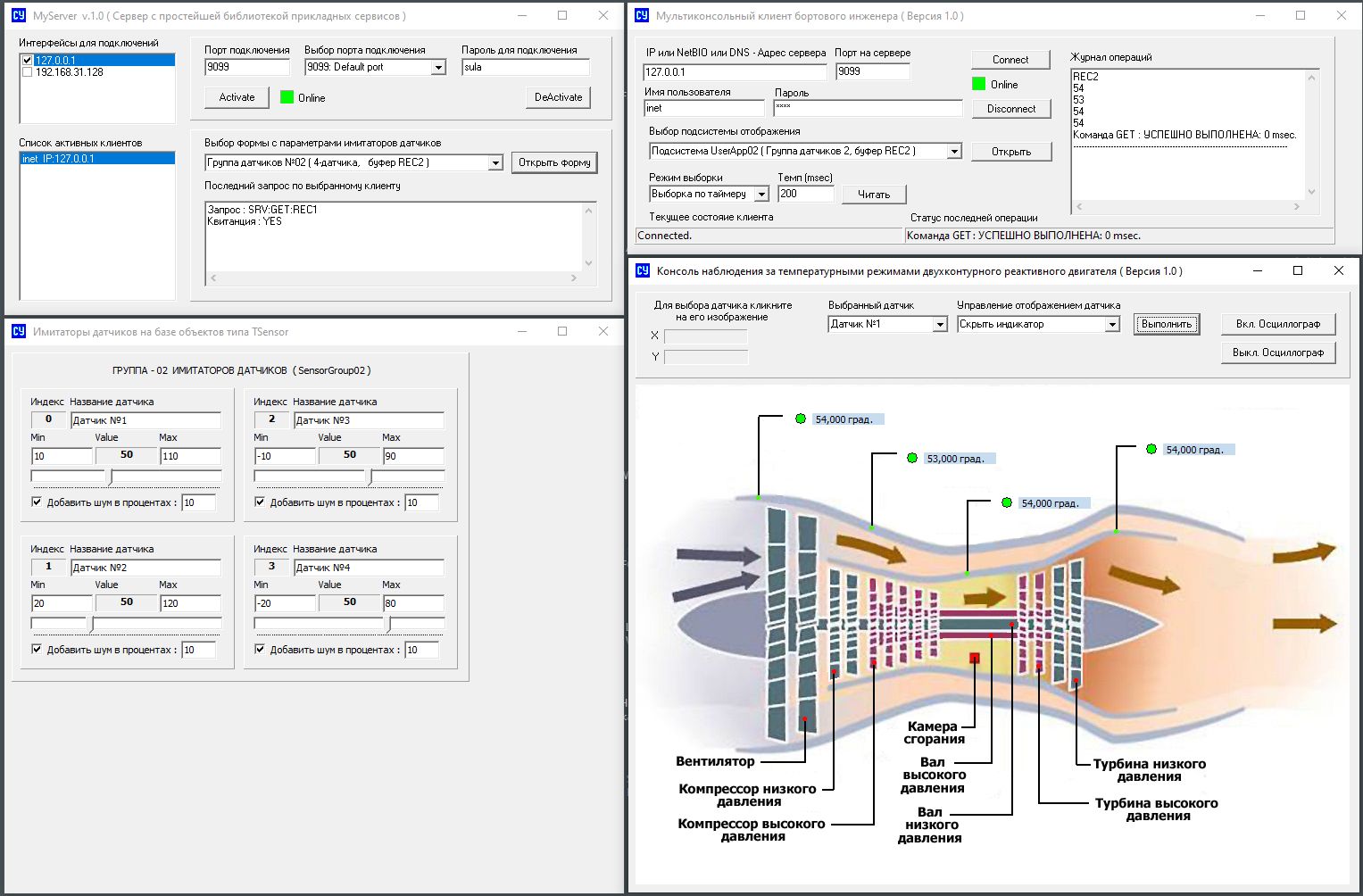This screenshot has width=1363, height=896.
Task: Toggle the add-noise checkbox for Датчик №1
Action: click(x=37, y=502)
